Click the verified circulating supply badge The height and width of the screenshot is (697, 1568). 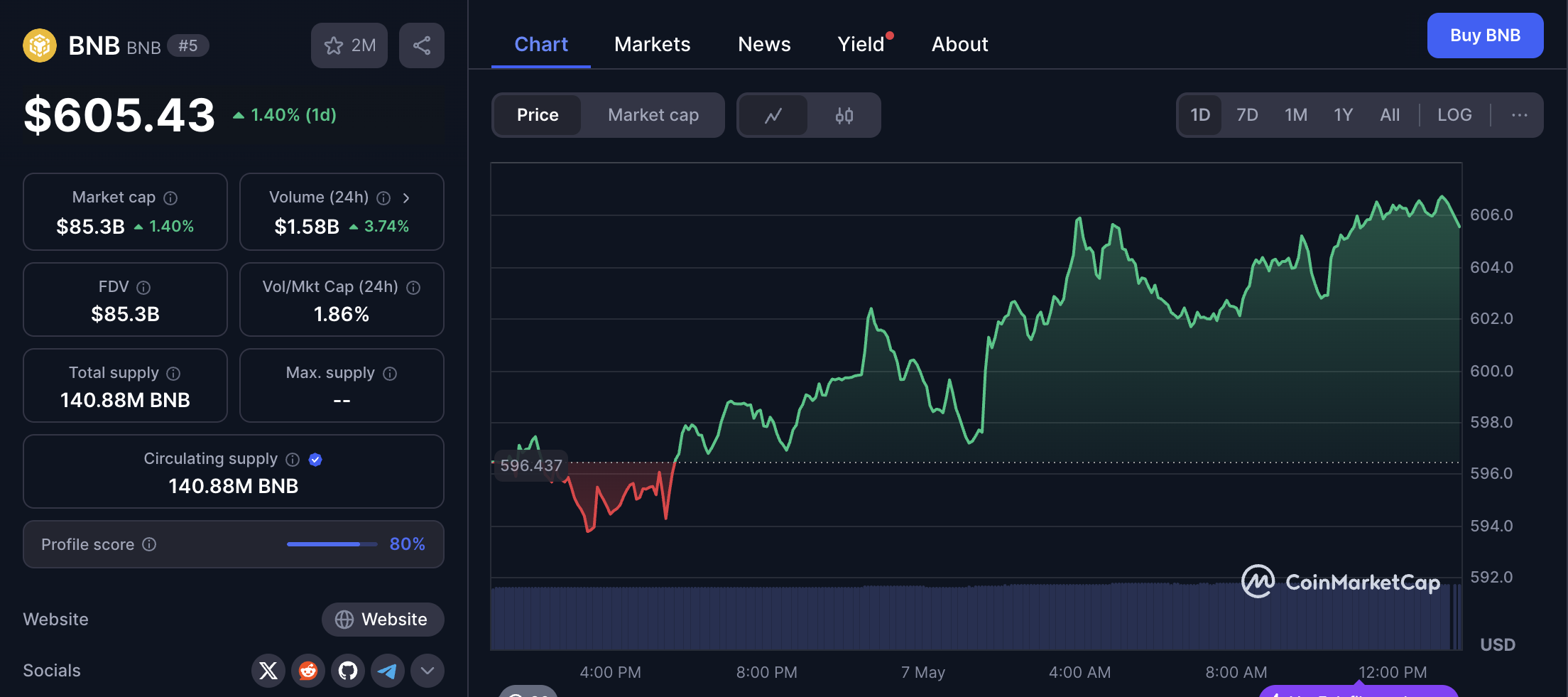(315, 460)
